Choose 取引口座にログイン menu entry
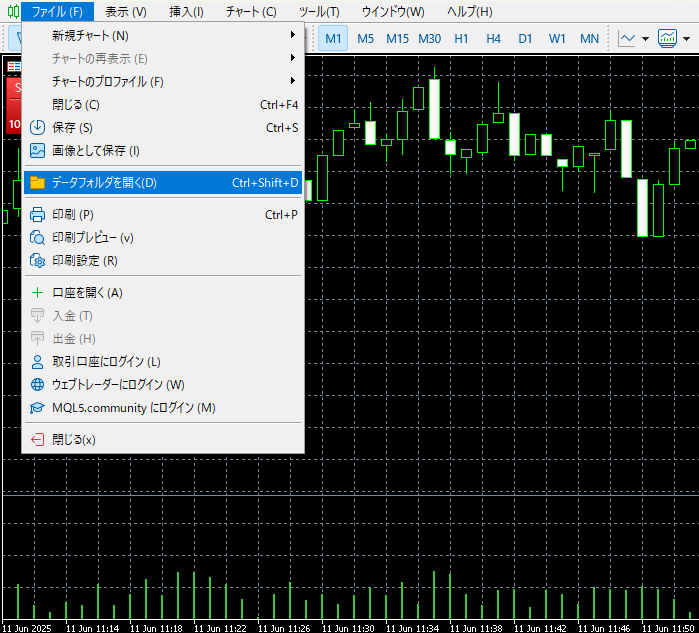 106,361
